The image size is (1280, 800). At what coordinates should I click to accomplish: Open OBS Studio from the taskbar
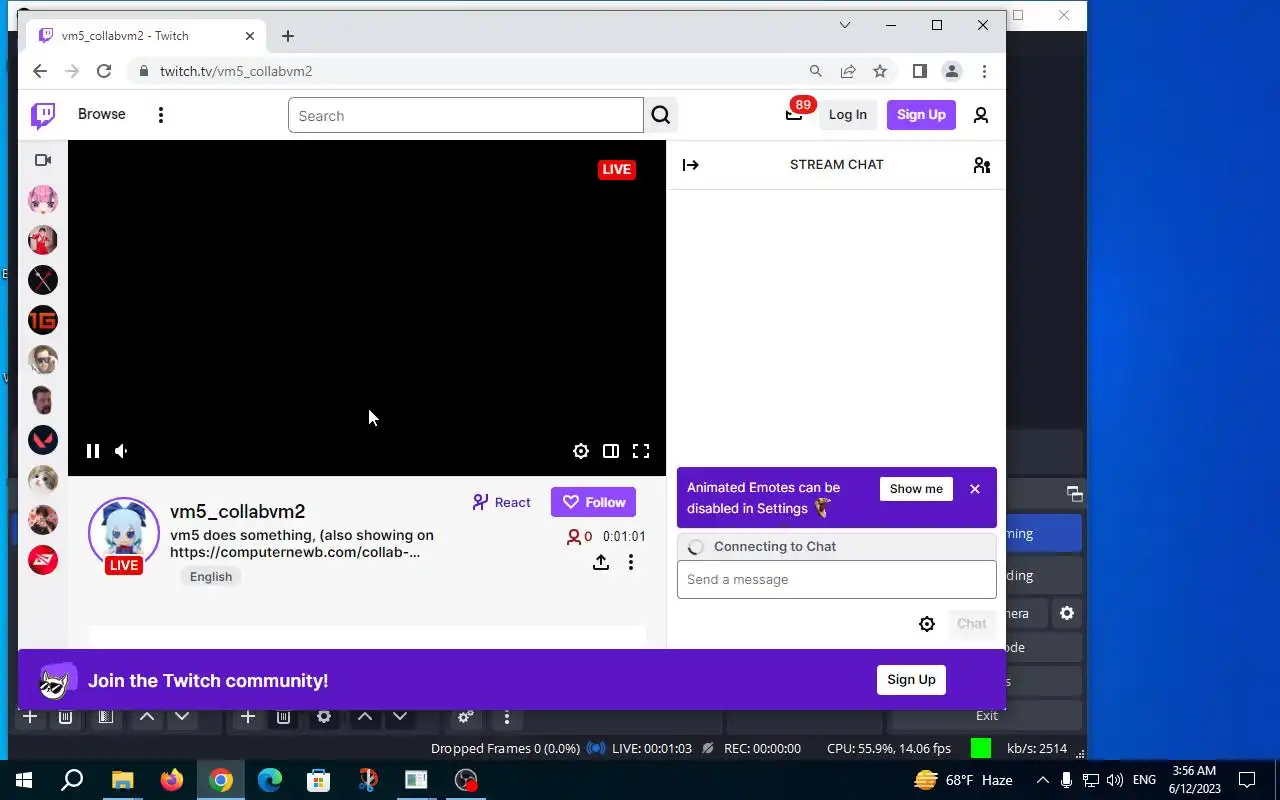[x=466, y=780]
